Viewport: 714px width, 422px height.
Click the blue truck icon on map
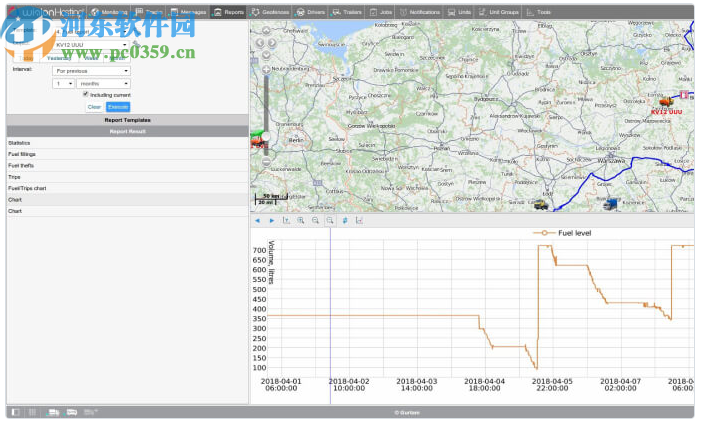point(610,204)
